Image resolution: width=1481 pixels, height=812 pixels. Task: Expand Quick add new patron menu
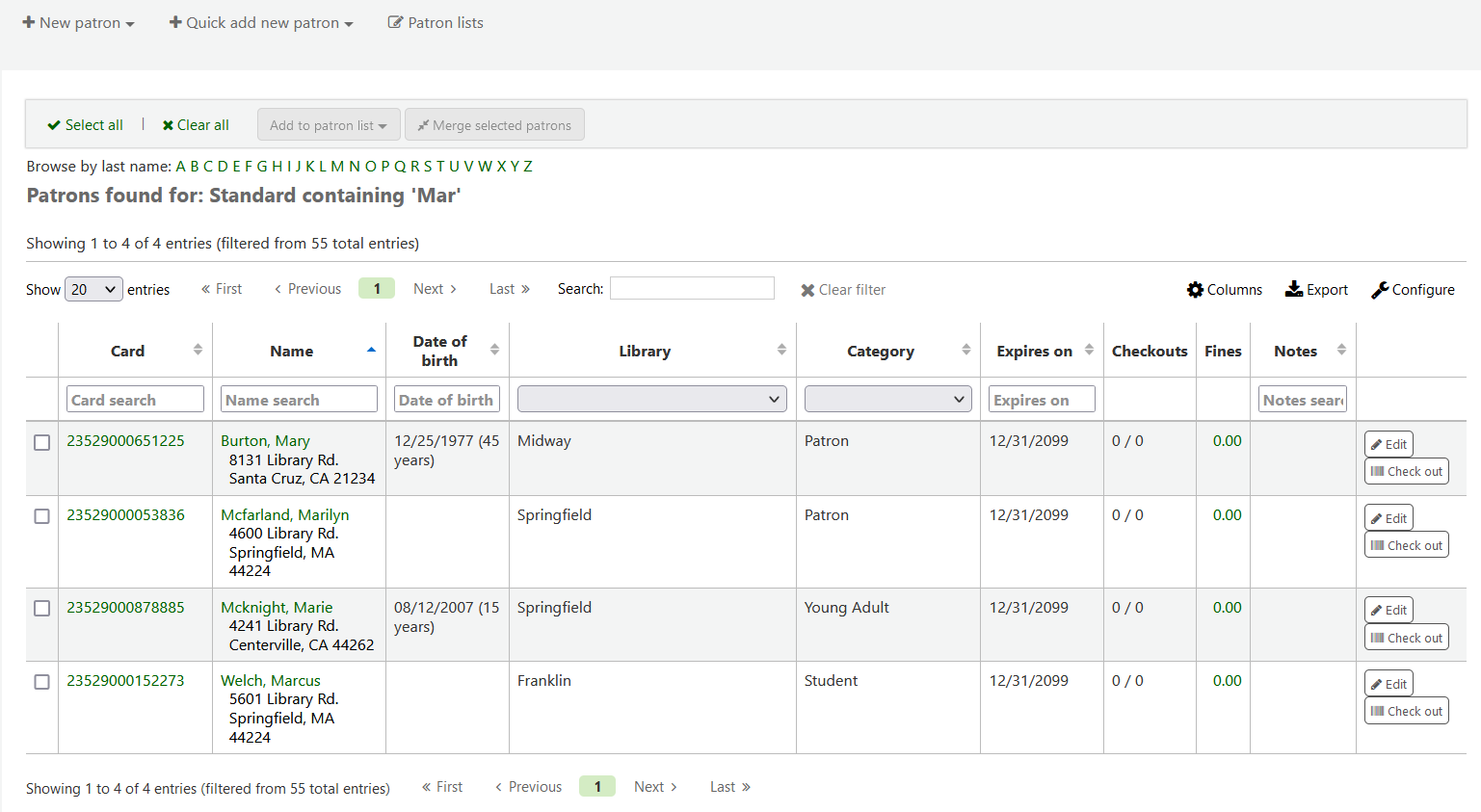pos(261,23)
